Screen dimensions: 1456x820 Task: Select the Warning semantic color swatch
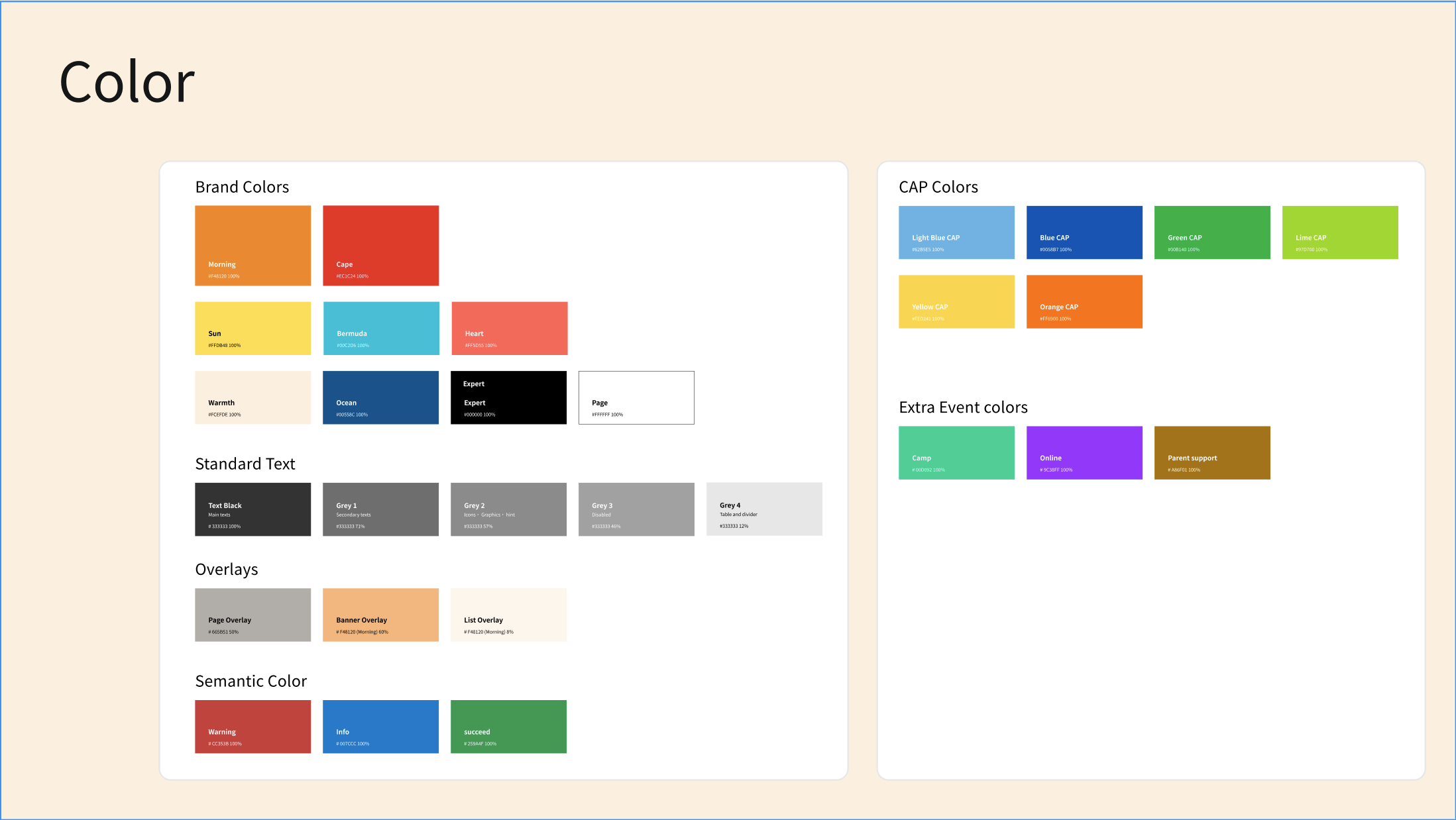pos(252,727)
